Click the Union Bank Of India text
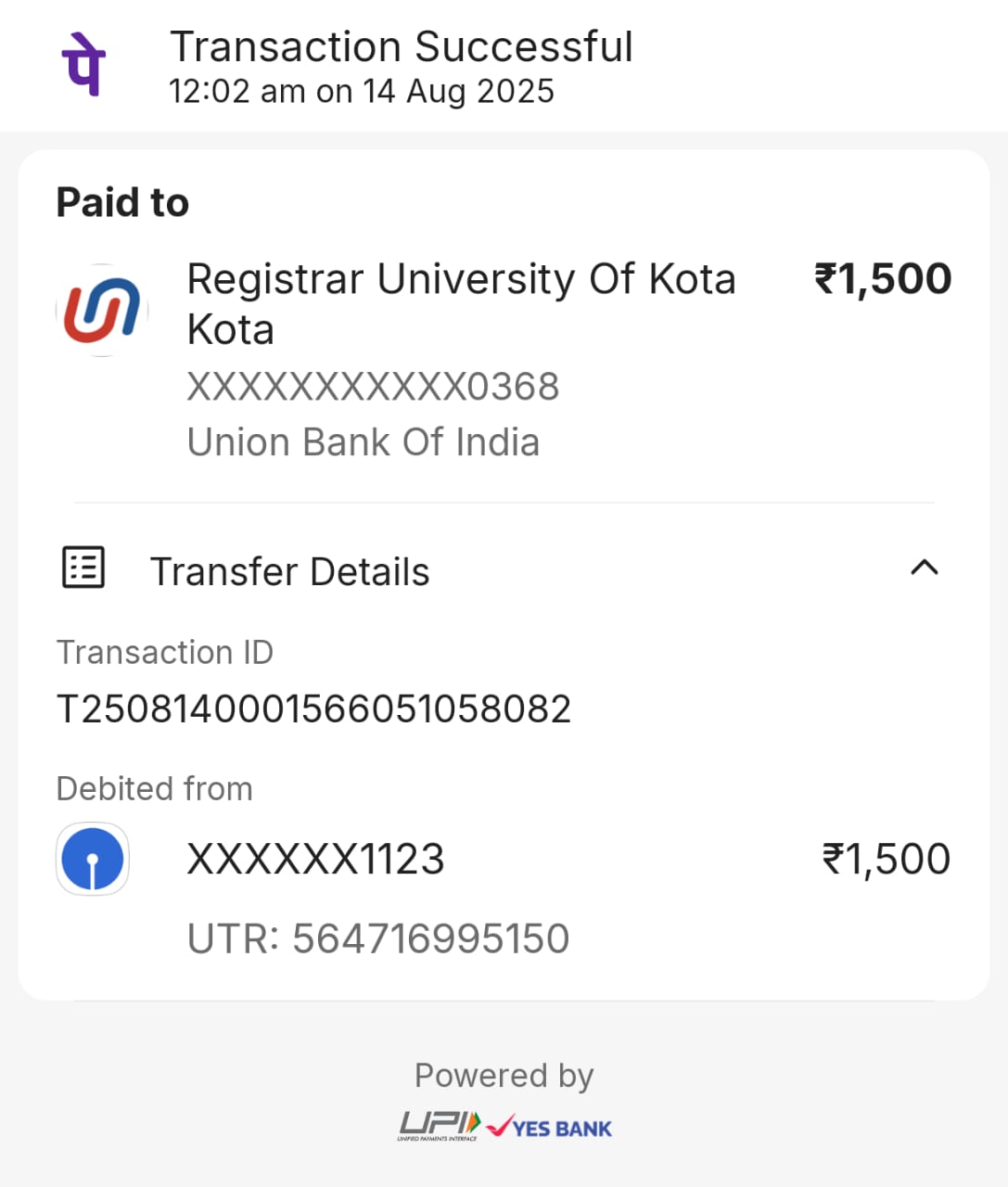The width and height of the screenshot is (1008, 1187). pyautogui.click(x=363, y=442)
